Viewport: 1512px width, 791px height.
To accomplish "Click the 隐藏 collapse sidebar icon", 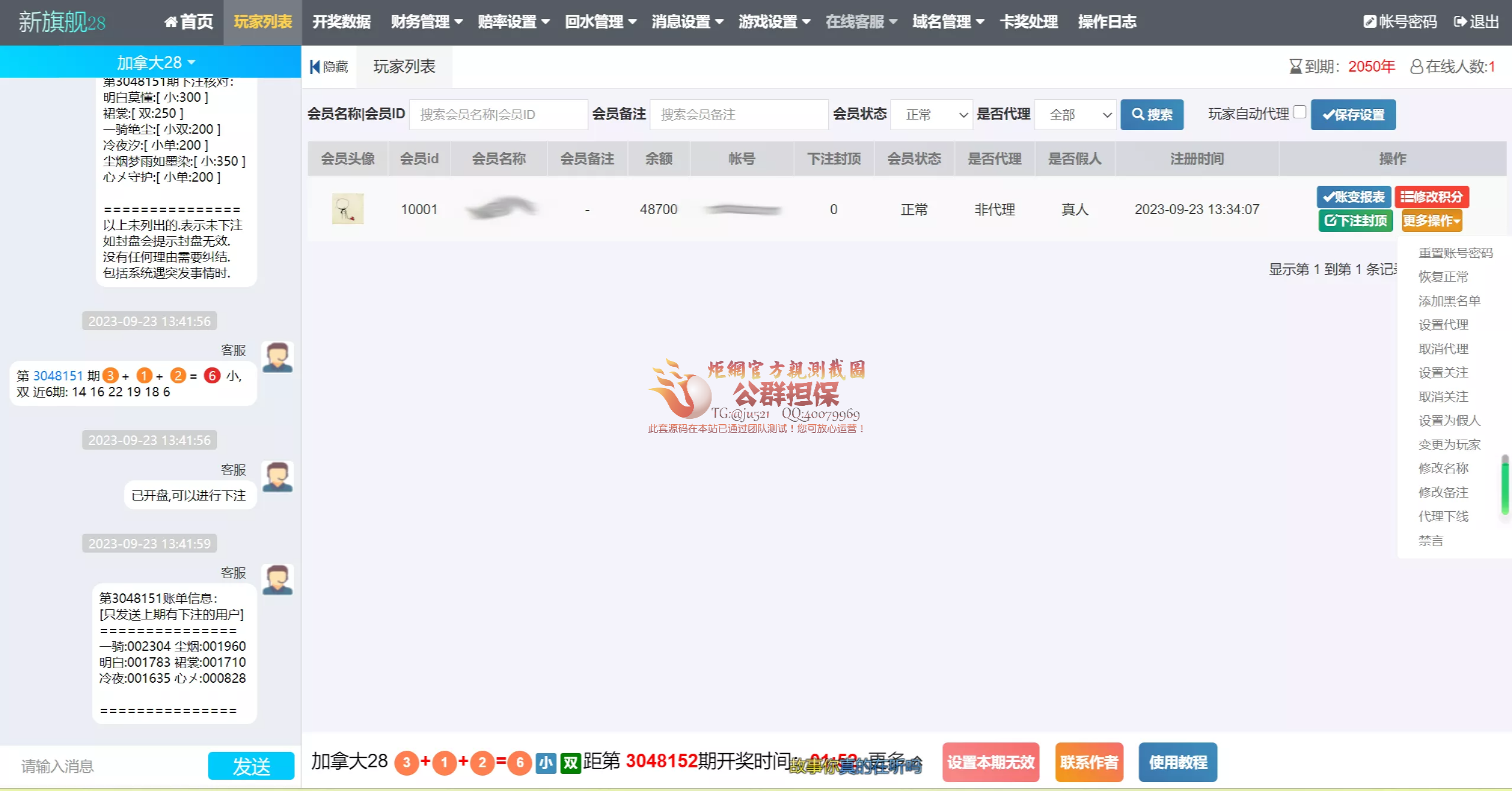I will (315, 66).
